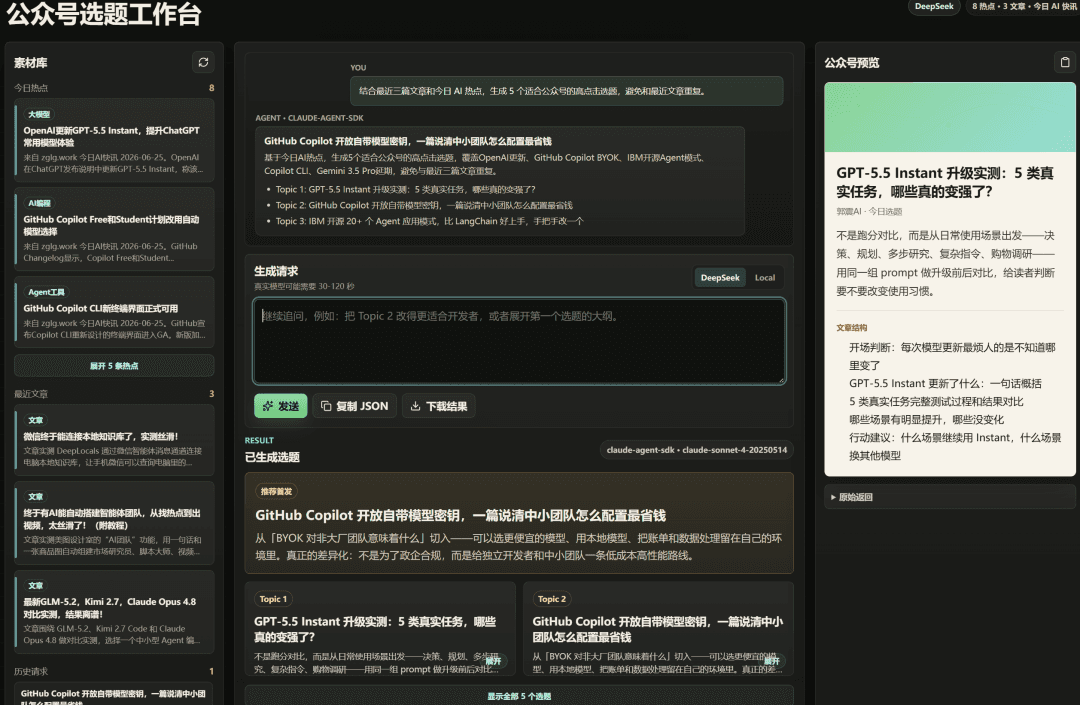Open the GitHub Copilot CLI新终端界面 hot topic card
1080x705 pixels.
click(114, 312)
